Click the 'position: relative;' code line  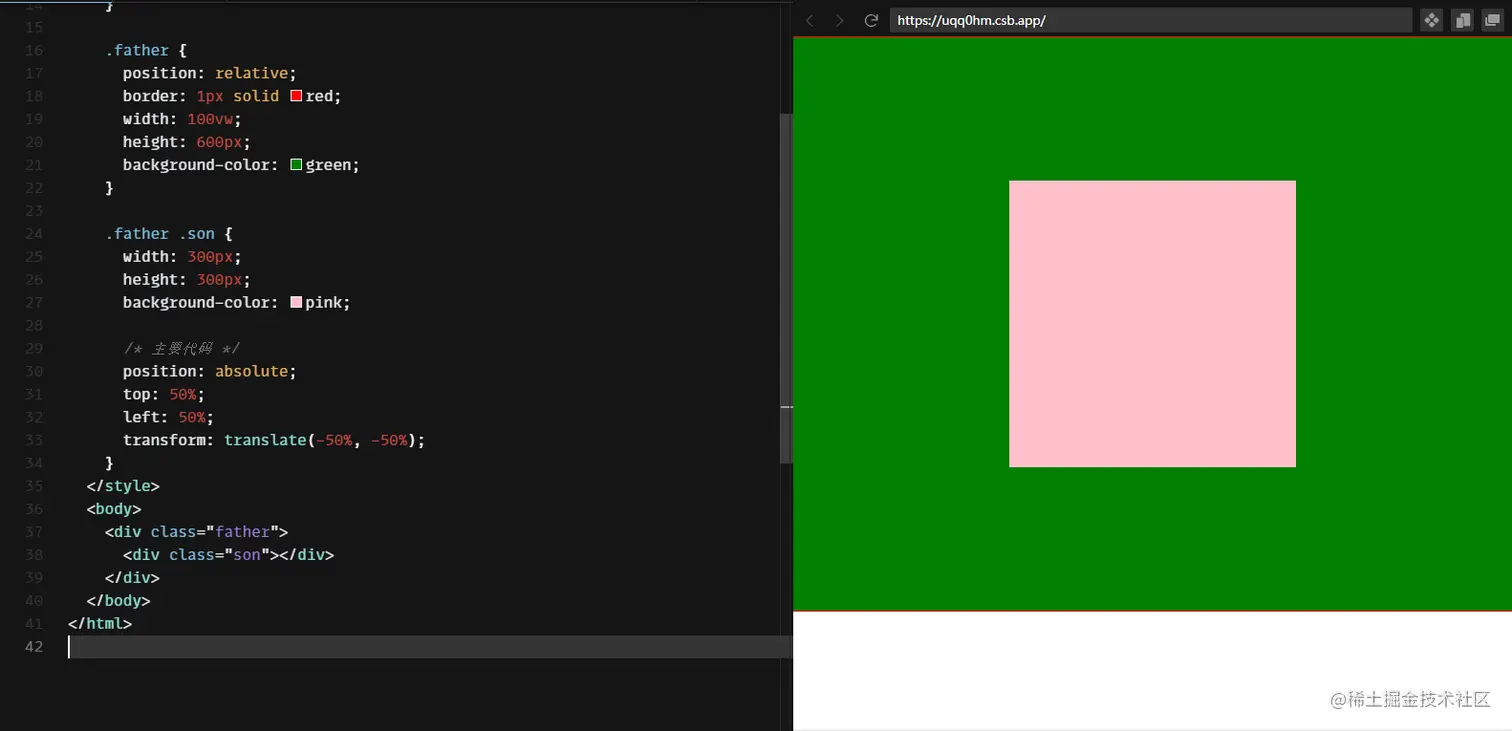[x=210, y=73]
